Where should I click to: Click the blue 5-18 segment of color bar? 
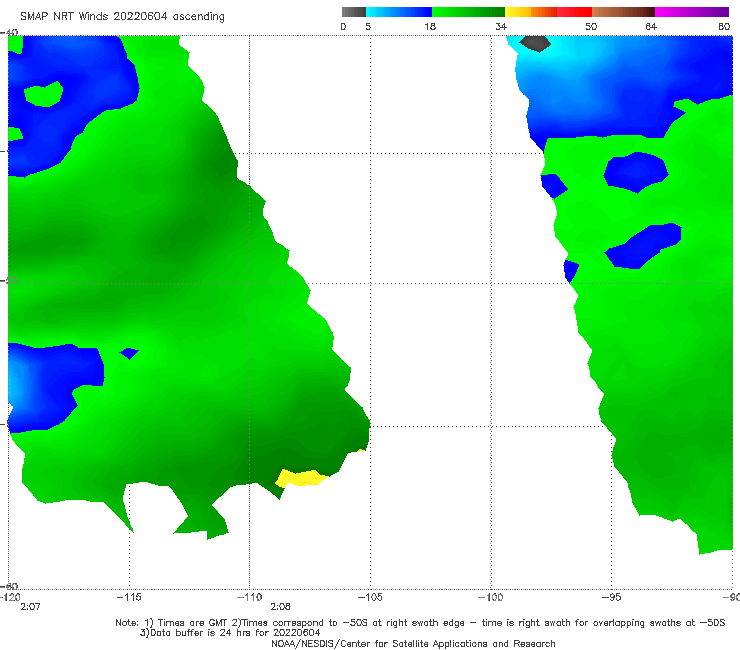[x=399, y=12]
